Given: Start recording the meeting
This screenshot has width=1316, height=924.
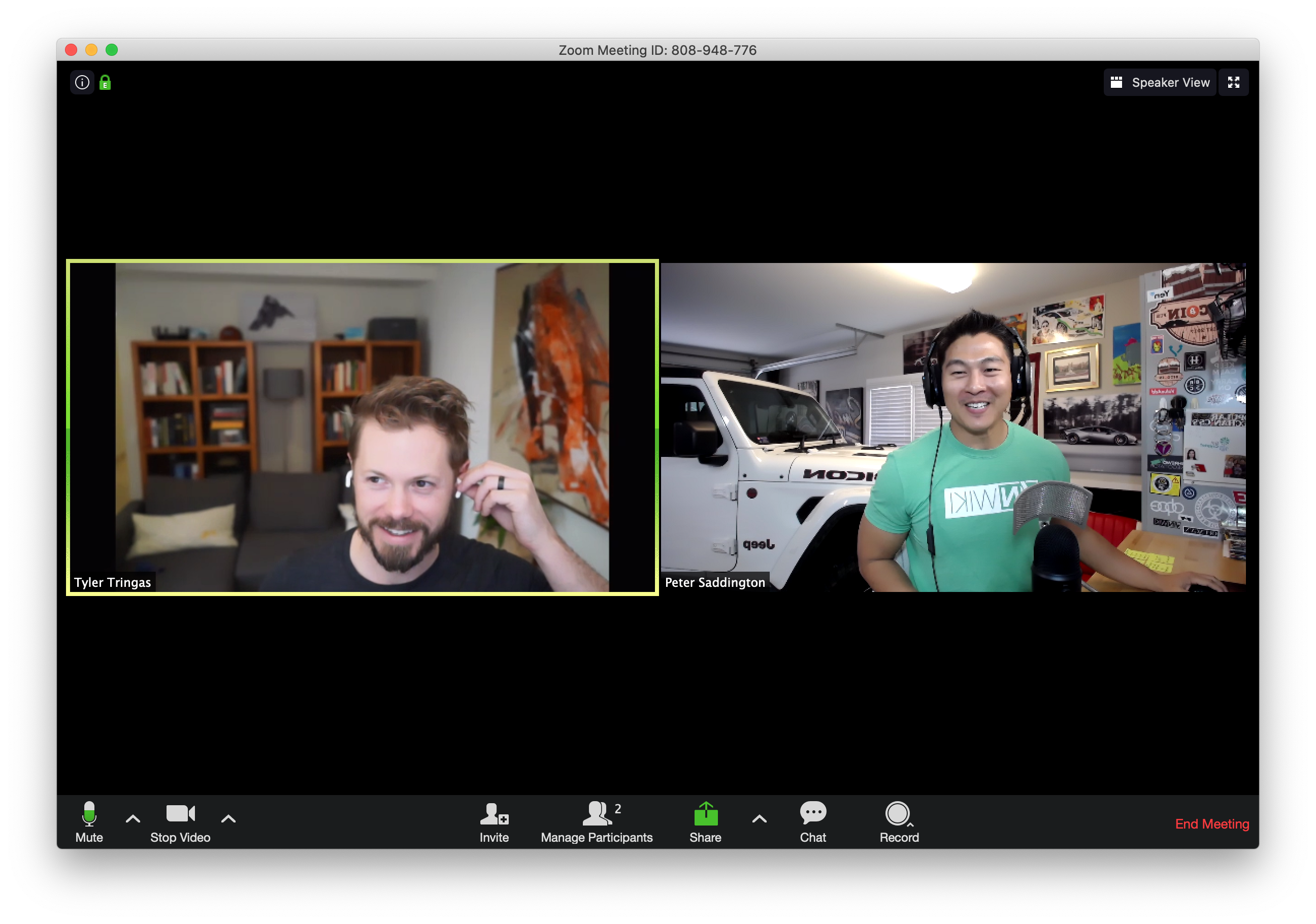Looking at the screenshot, I should [898, 822].
